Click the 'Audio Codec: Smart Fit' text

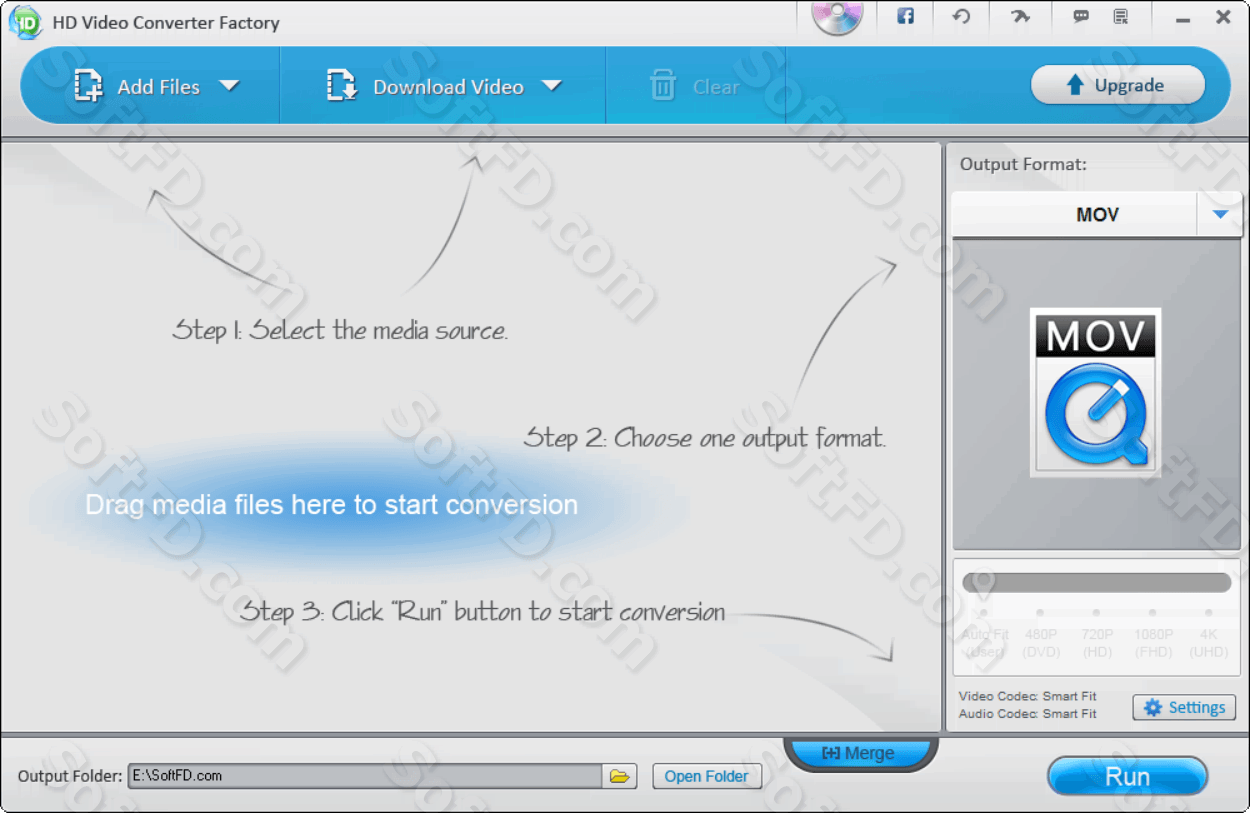point(1027,714)
